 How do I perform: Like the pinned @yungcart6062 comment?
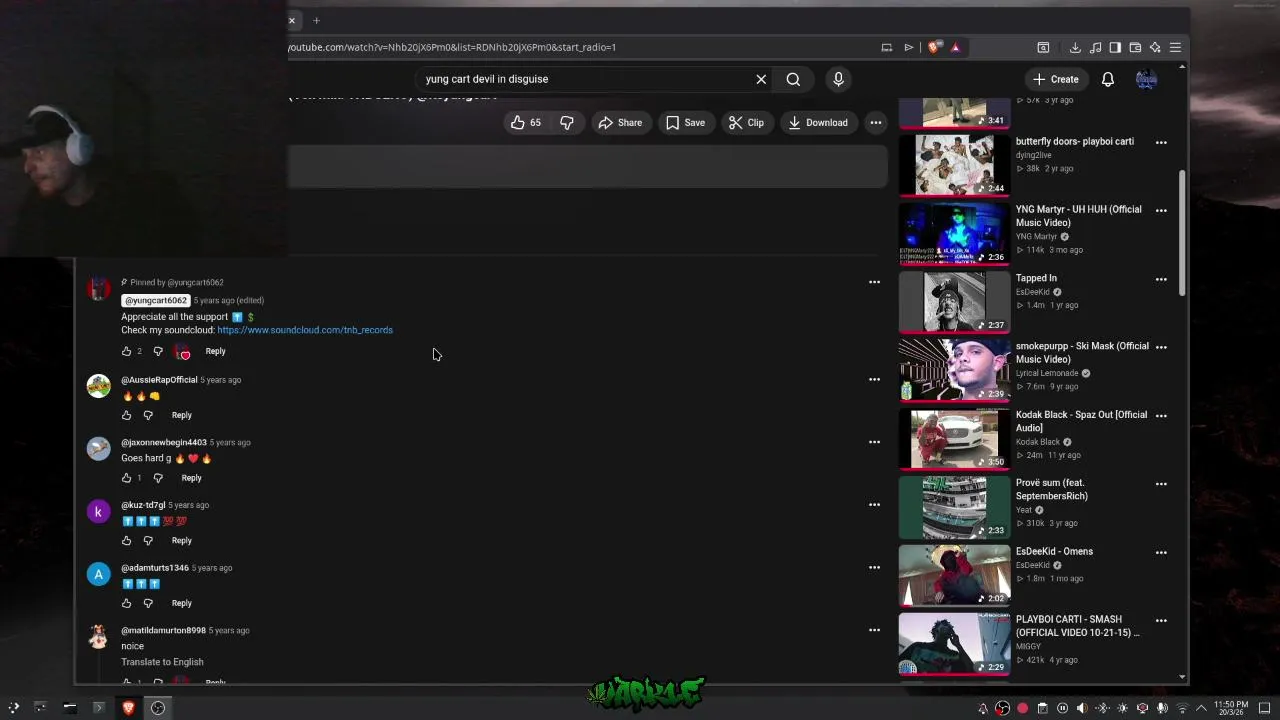tap(126, 351)
